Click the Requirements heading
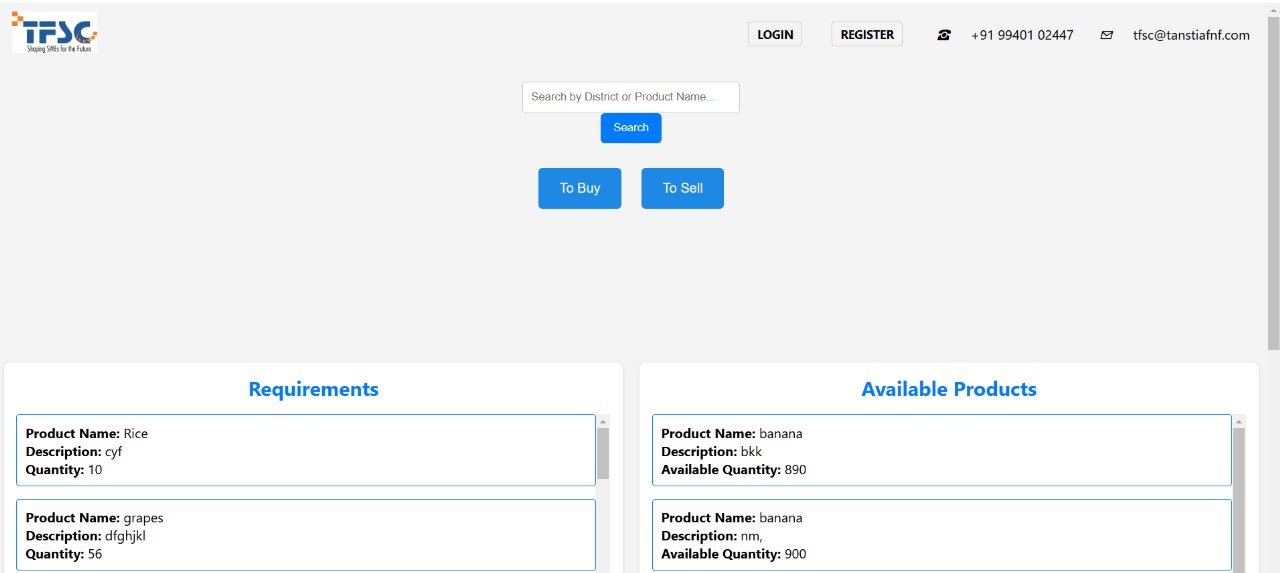Image resolution: width=1280 pixels, height=573 pixels. 313,389
